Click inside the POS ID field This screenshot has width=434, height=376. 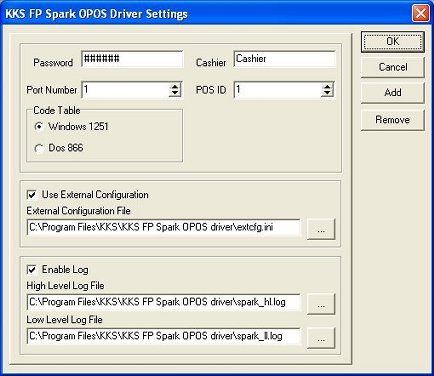point(277,90)
